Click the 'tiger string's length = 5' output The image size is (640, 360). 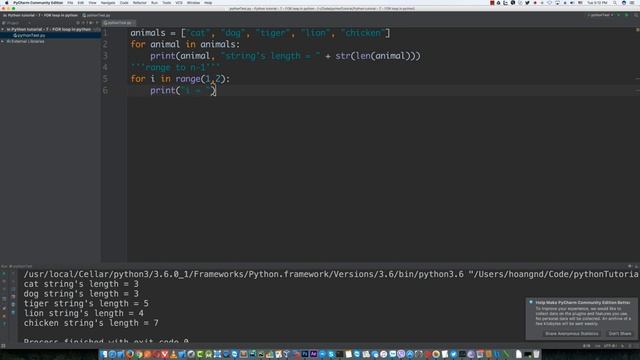click(x=86, y=304)
